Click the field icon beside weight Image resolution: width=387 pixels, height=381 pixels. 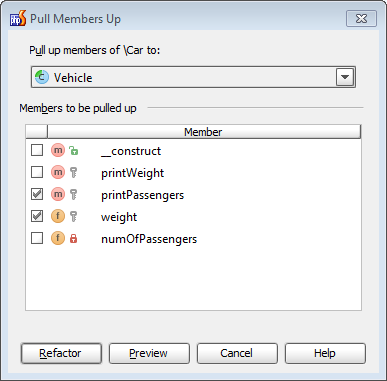[x=58, y=216]
